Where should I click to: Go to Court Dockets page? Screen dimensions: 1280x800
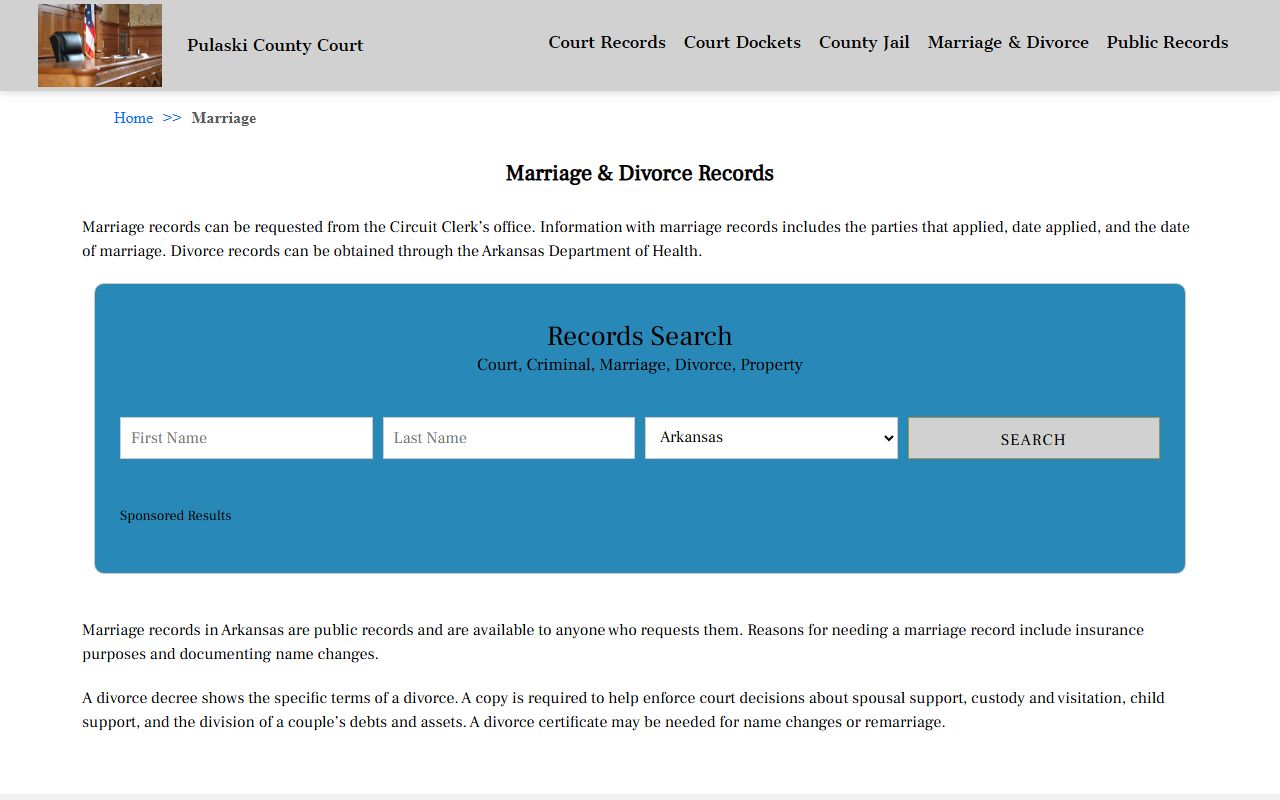click(742, 42)
